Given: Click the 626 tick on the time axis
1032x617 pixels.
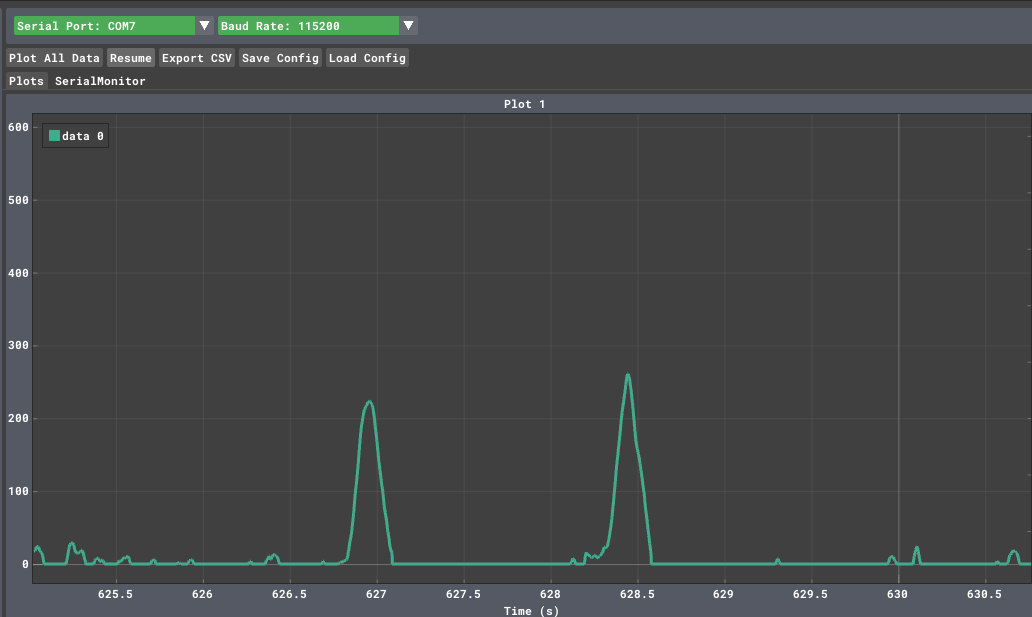Looking at the screenshot, I should pos(203,594).
